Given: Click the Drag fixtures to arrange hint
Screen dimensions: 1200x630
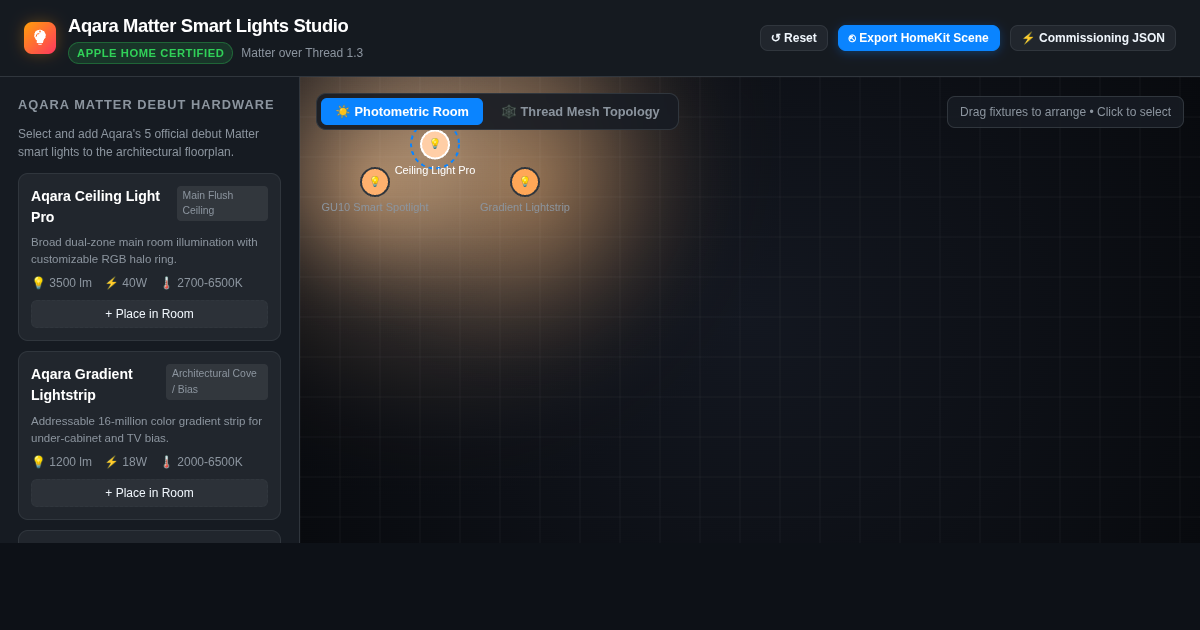Looking at the screenshot, I should pos(1065,112).
